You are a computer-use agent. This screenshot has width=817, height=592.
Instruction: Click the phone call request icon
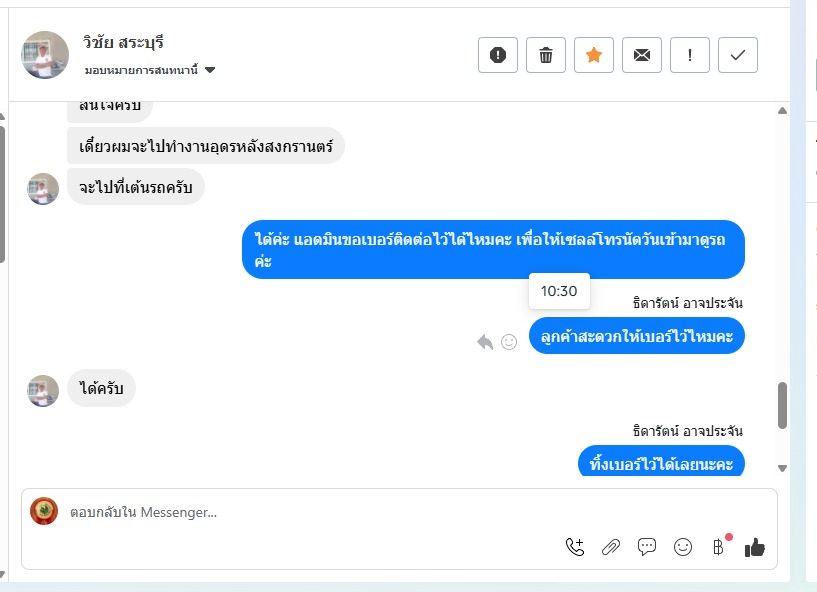tap(575, 547)
